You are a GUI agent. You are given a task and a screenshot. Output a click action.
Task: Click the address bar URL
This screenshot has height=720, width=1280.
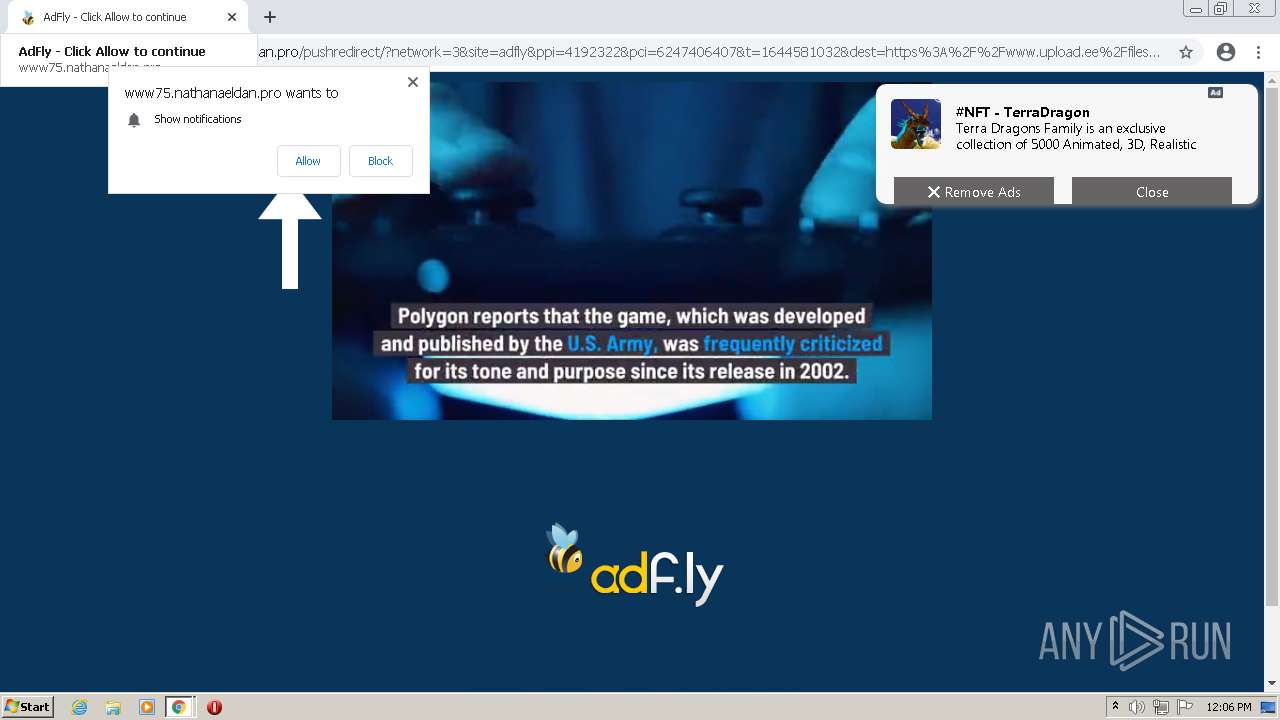(x=708, y=52)
